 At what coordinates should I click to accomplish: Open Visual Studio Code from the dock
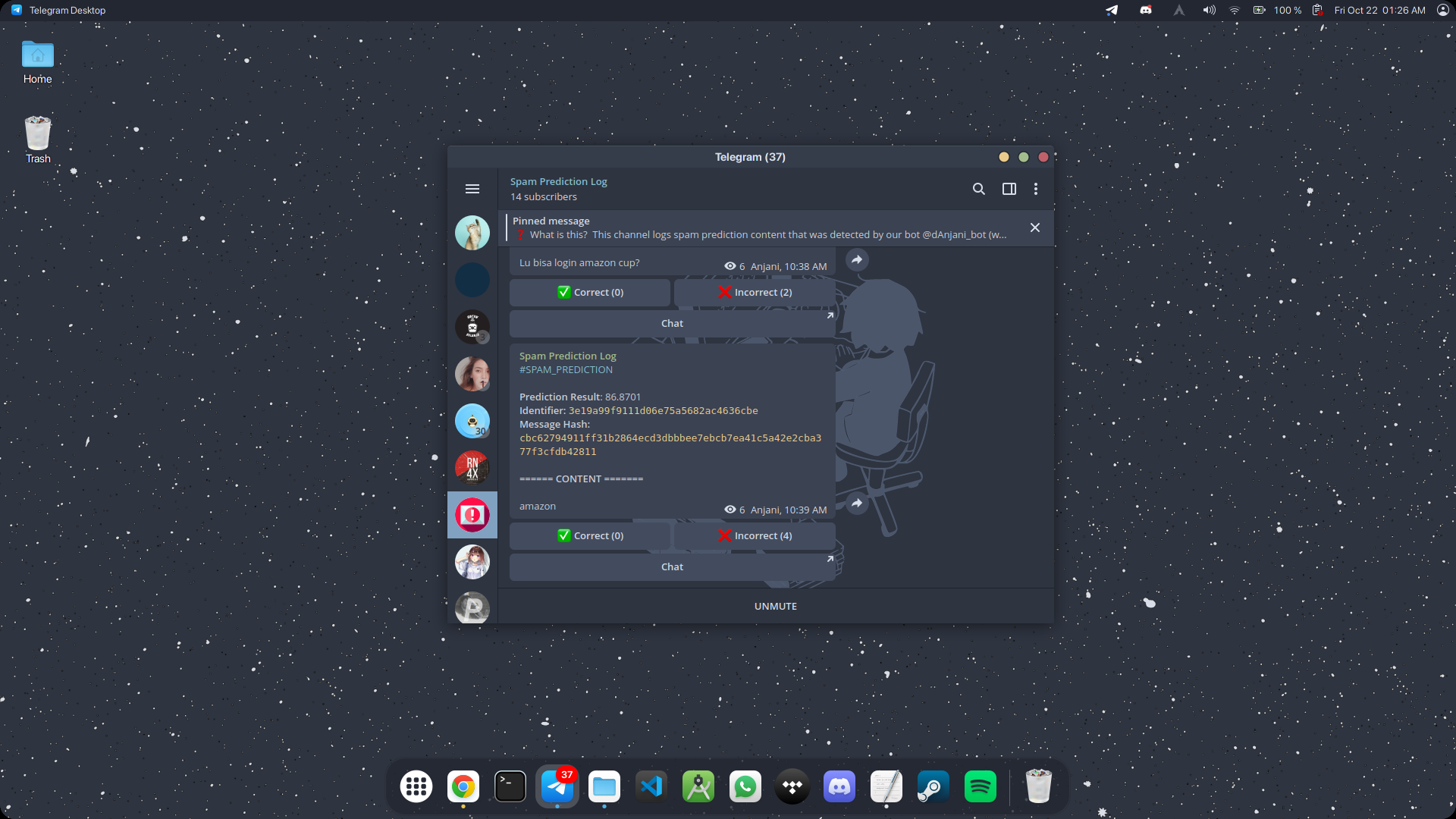click(x=651, y=787)
